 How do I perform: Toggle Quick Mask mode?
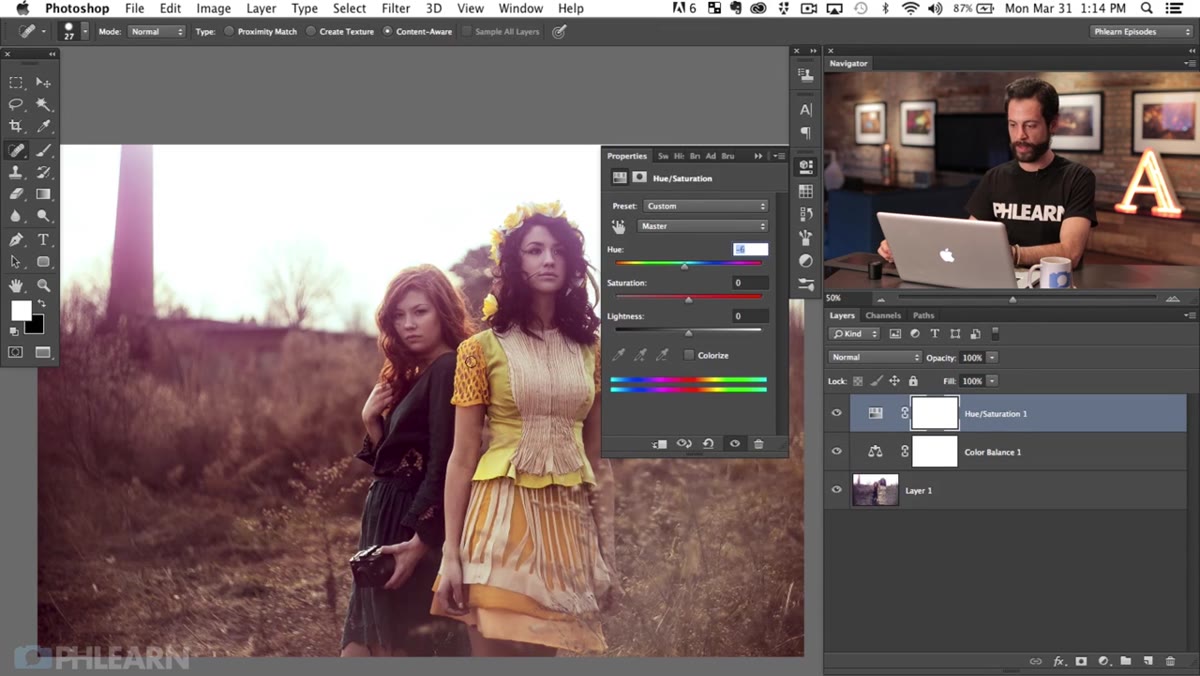point(16,352)
